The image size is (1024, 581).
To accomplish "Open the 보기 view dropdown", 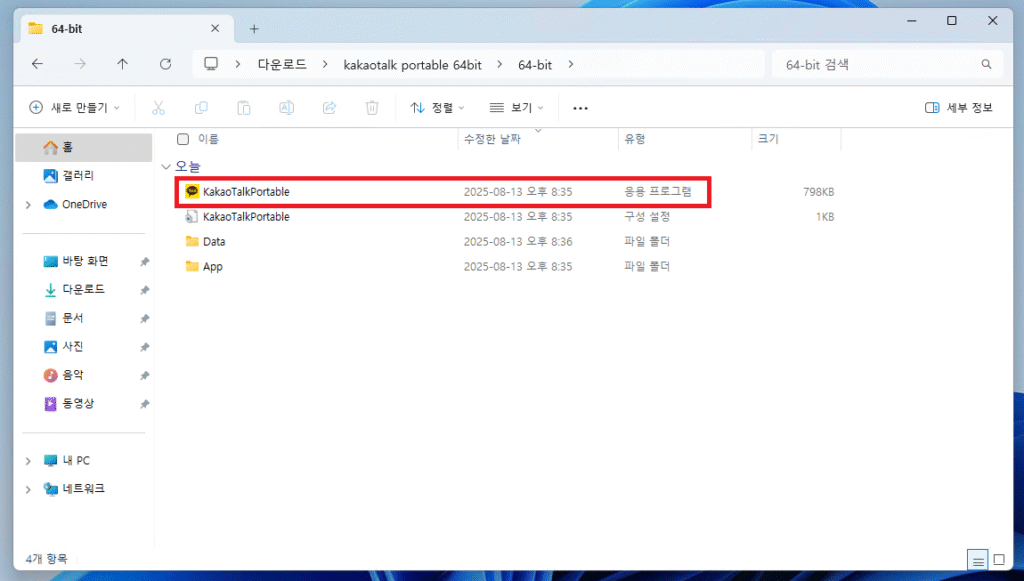I will click(x=516, y=108).
